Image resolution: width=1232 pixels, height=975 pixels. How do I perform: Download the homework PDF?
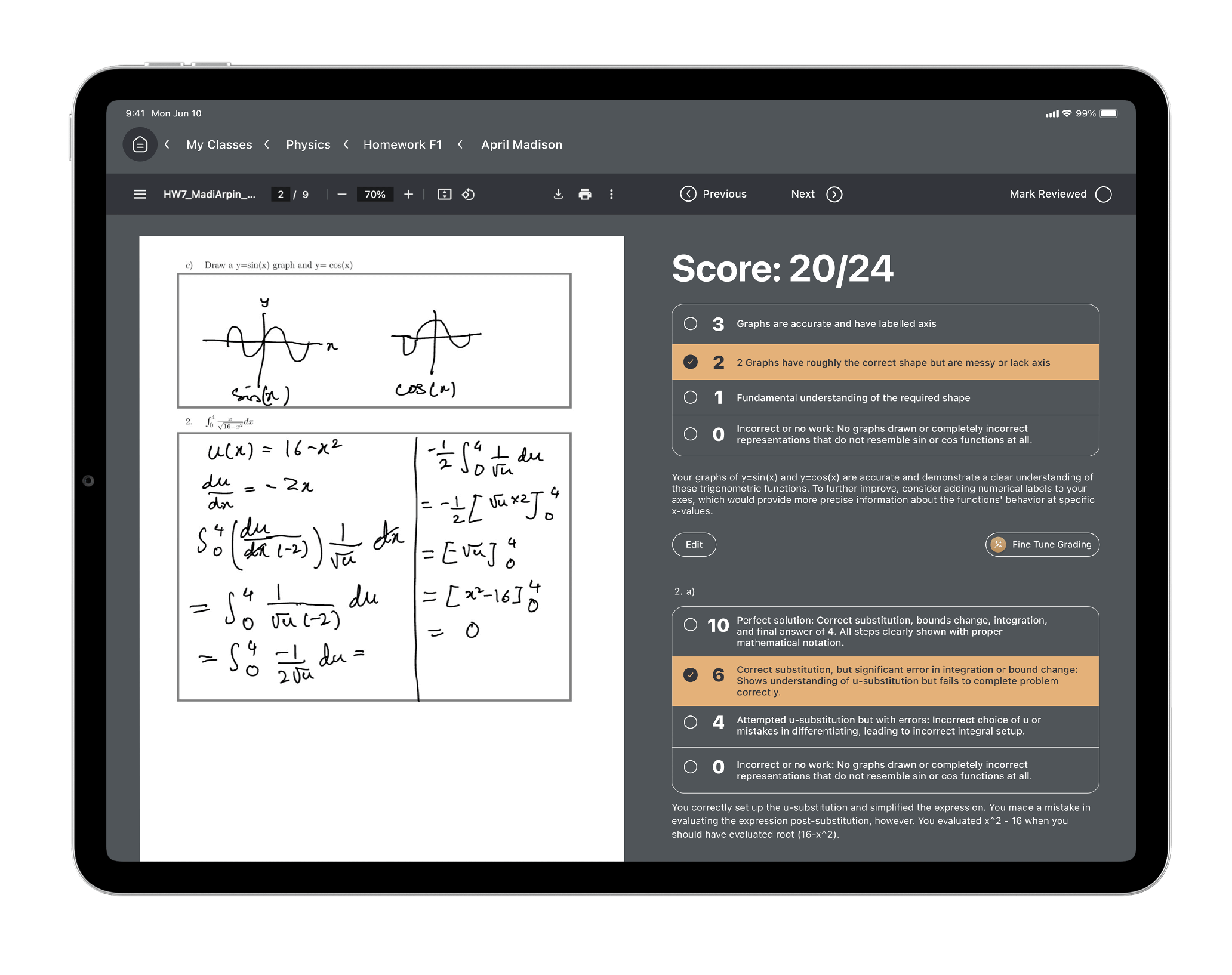pos(558,194)
